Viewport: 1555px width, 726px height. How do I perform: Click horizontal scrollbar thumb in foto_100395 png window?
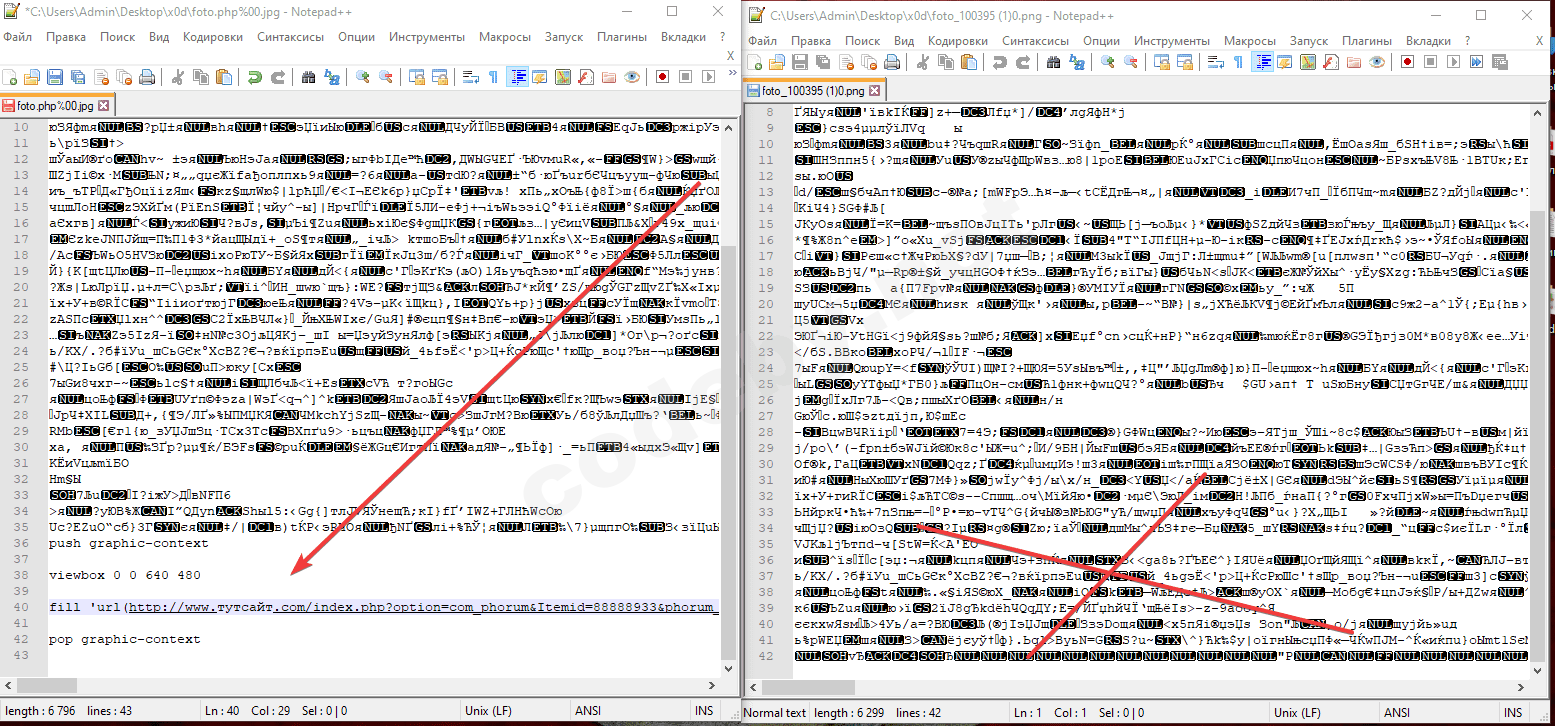808,687
